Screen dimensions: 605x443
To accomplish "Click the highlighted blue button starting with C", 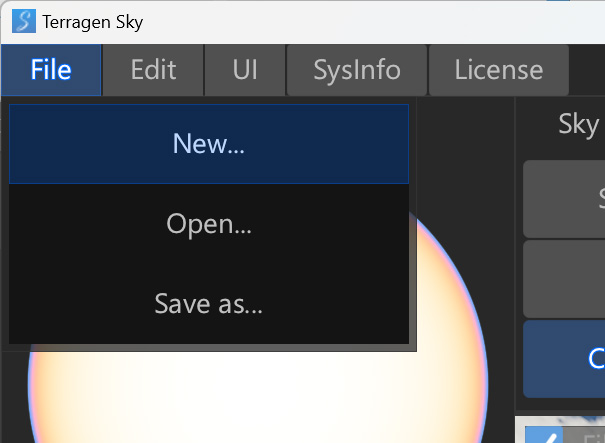I will coord(565,357).
